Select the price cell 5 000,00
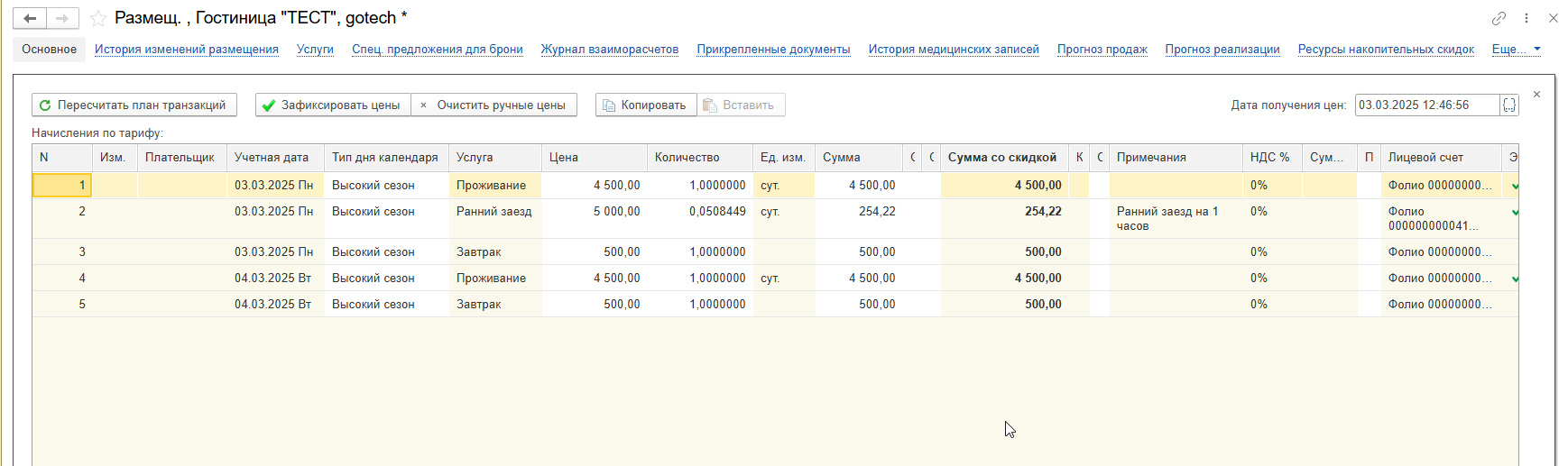This screenshot has width=1568, height=466. tap(595, 218)
